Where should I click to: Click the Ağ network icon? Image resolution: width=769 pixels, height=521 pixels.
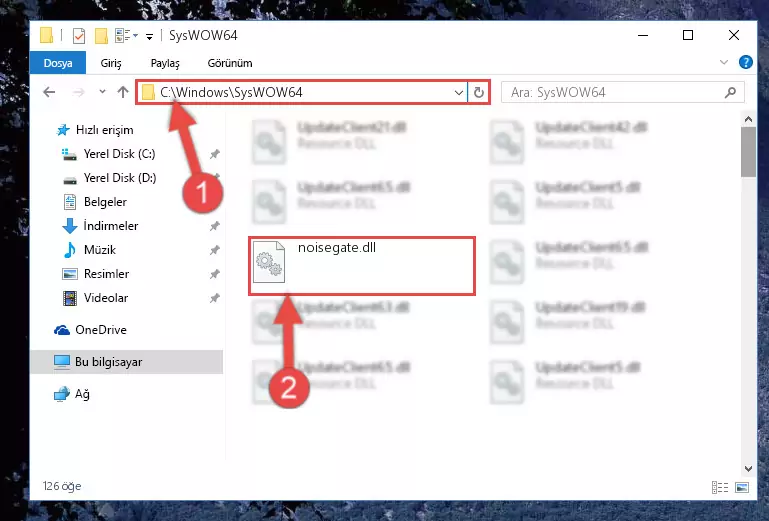(x=62, y=394)
